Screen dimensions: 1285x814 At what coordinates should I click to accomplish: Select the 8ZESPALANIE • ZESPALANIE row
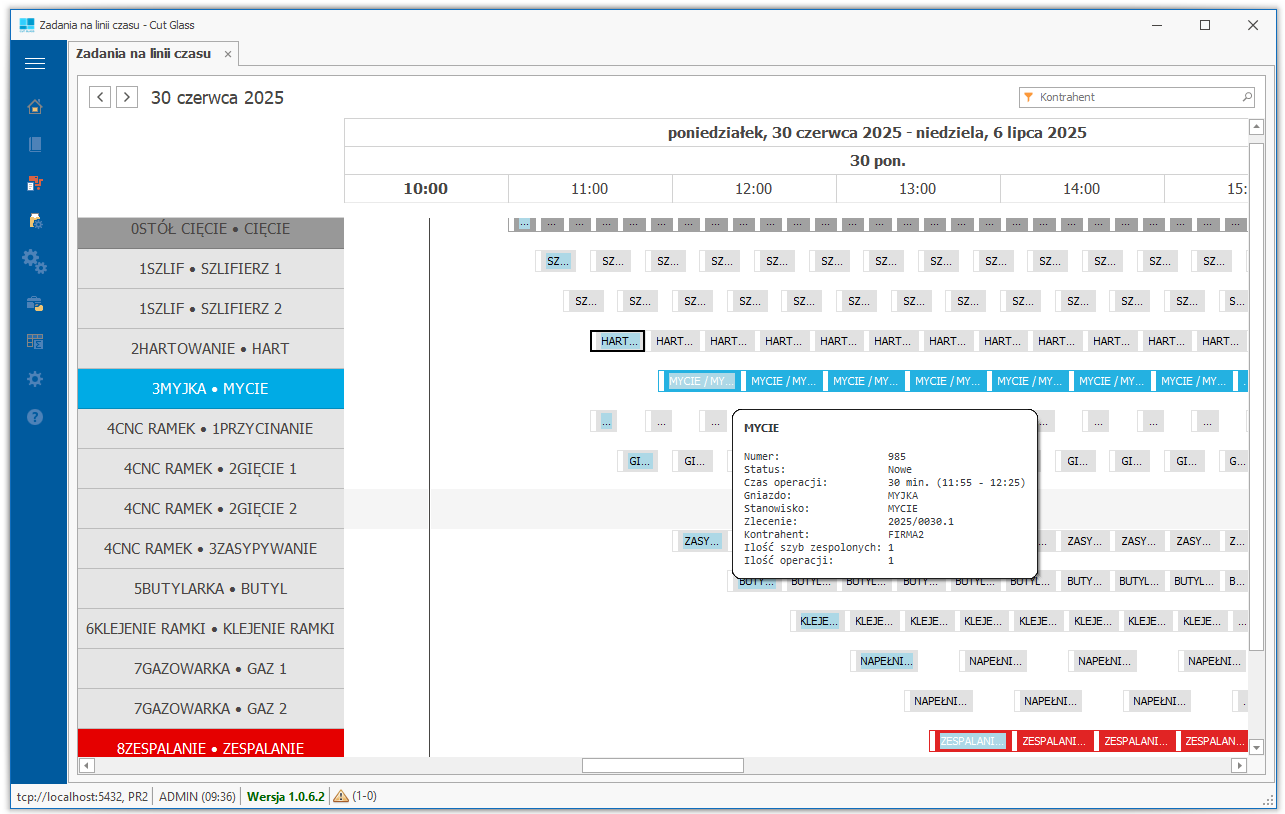point(210,747)
